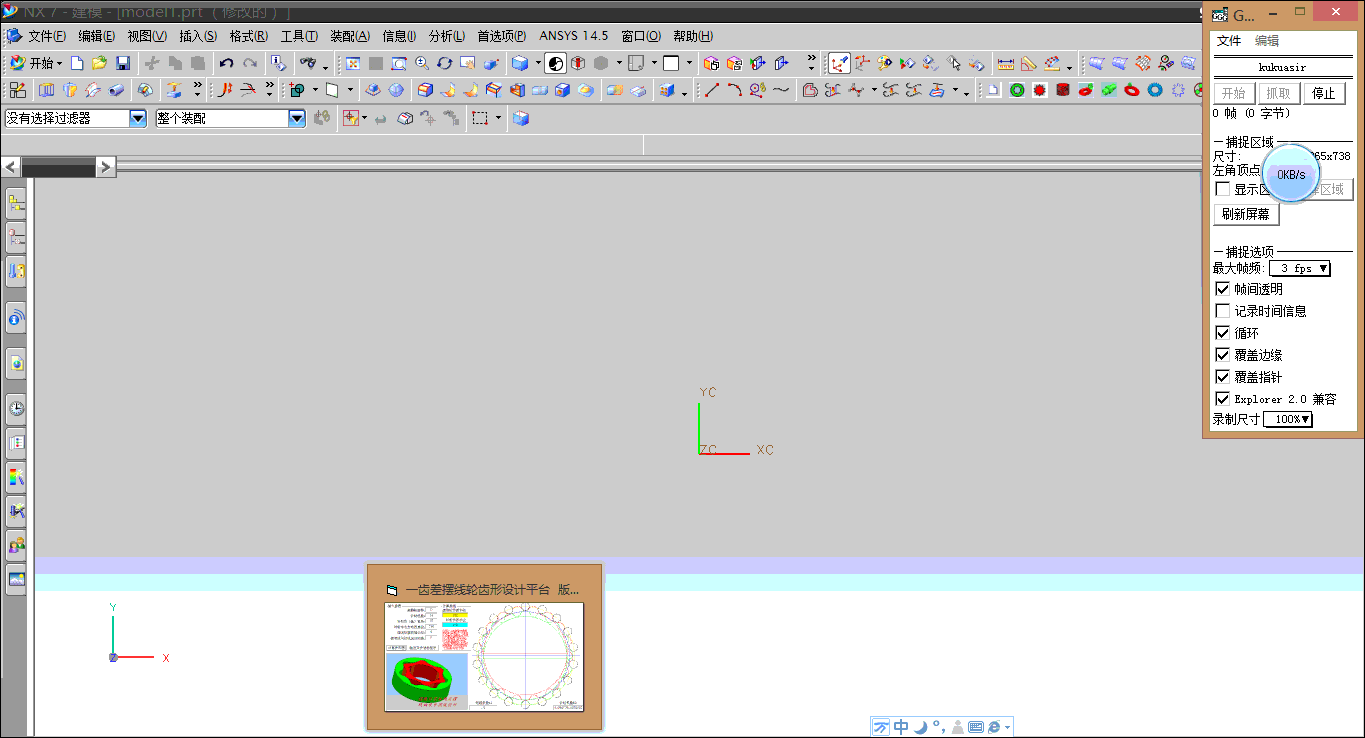Viewport: 1365px width, 738px height.
Task: Toggle the 覆盖指针 checkbox
Action: pyautogui.click(x=1222, y=376)
